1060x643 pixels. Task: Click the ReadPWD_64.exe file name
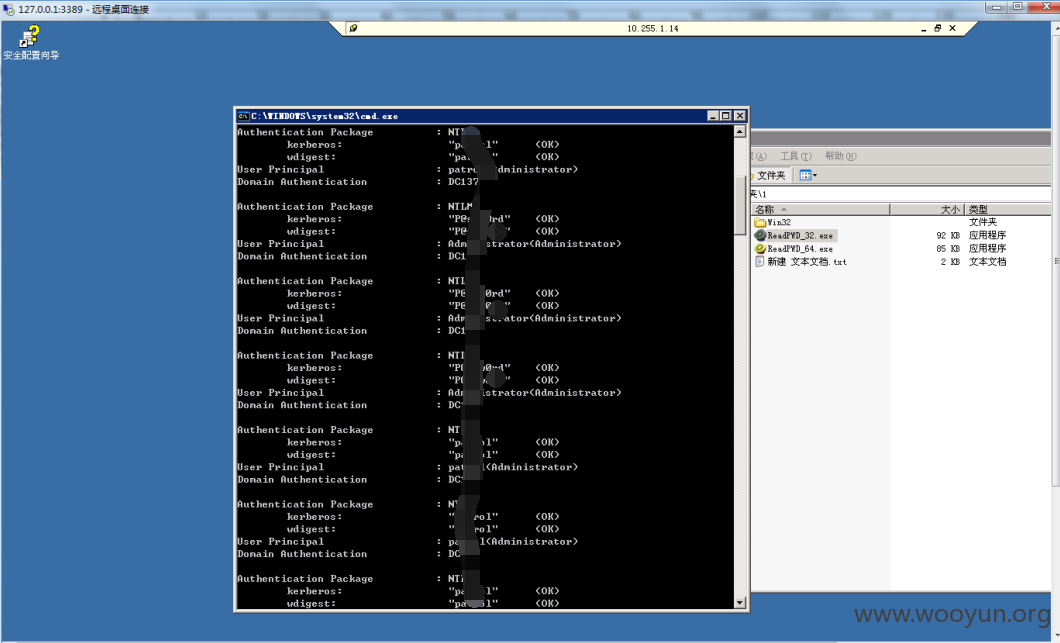[800, 249]
